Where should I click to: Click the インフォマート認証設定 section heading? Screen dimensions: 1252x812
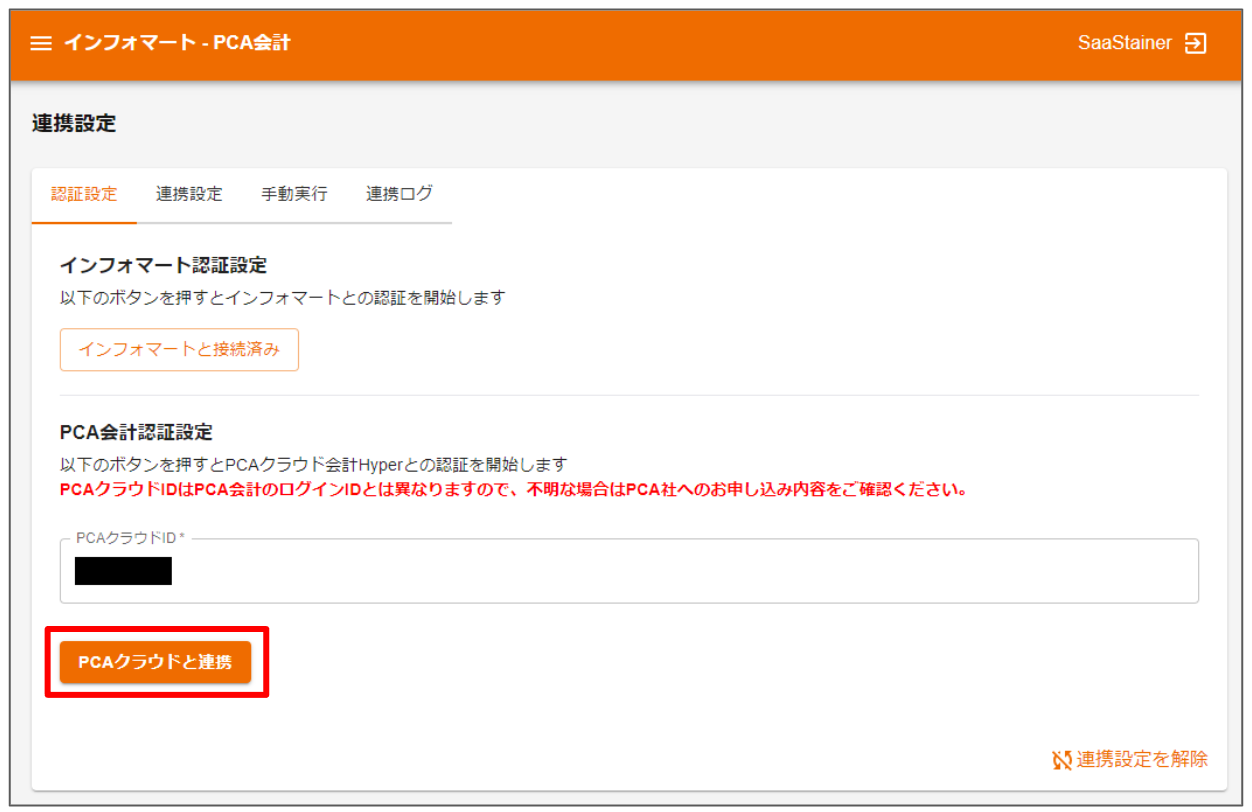tap(163, 266)
